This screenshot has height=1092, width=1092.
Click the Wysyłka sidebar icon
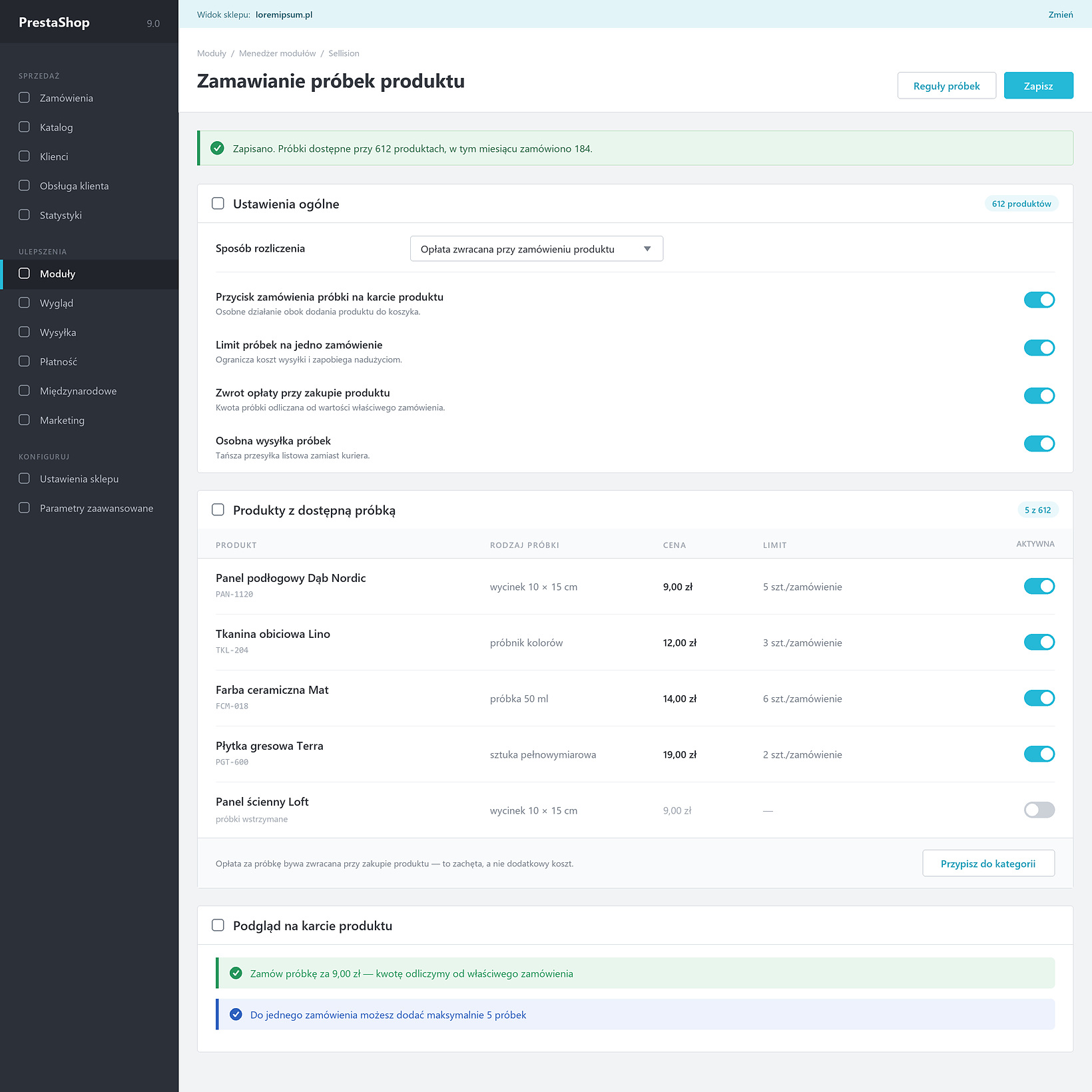point(25,332)
